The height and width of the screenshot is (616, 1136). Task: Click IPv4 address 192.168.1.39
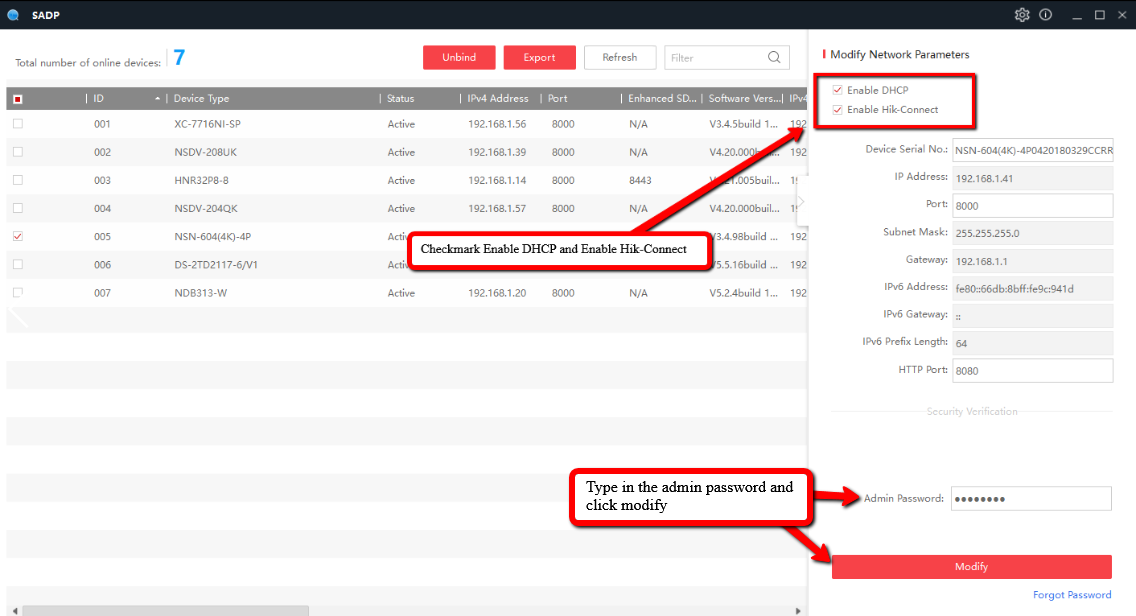coord(497,152)
